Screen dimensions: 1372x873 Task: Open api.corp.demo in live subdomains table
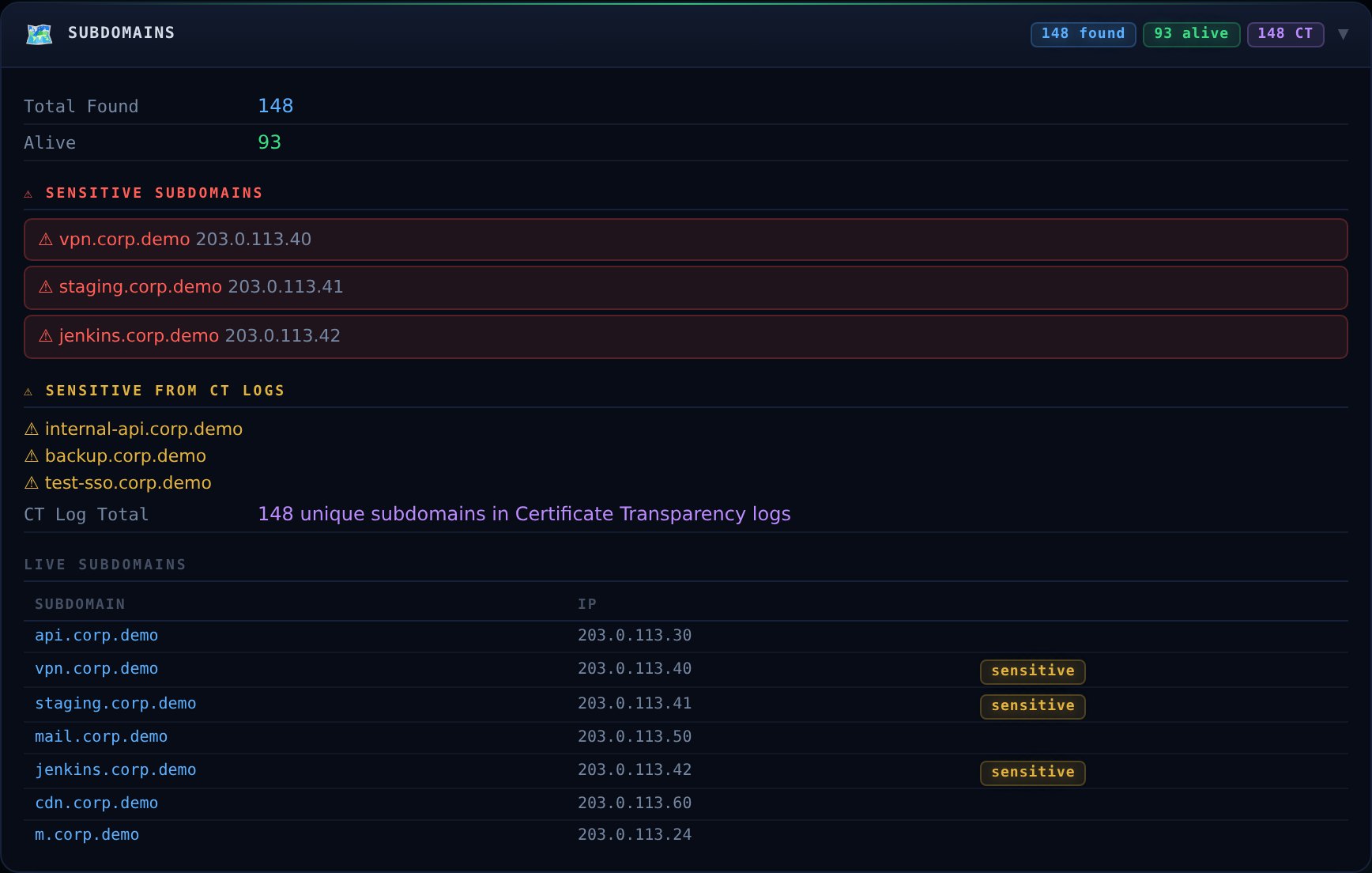[96, 636]
